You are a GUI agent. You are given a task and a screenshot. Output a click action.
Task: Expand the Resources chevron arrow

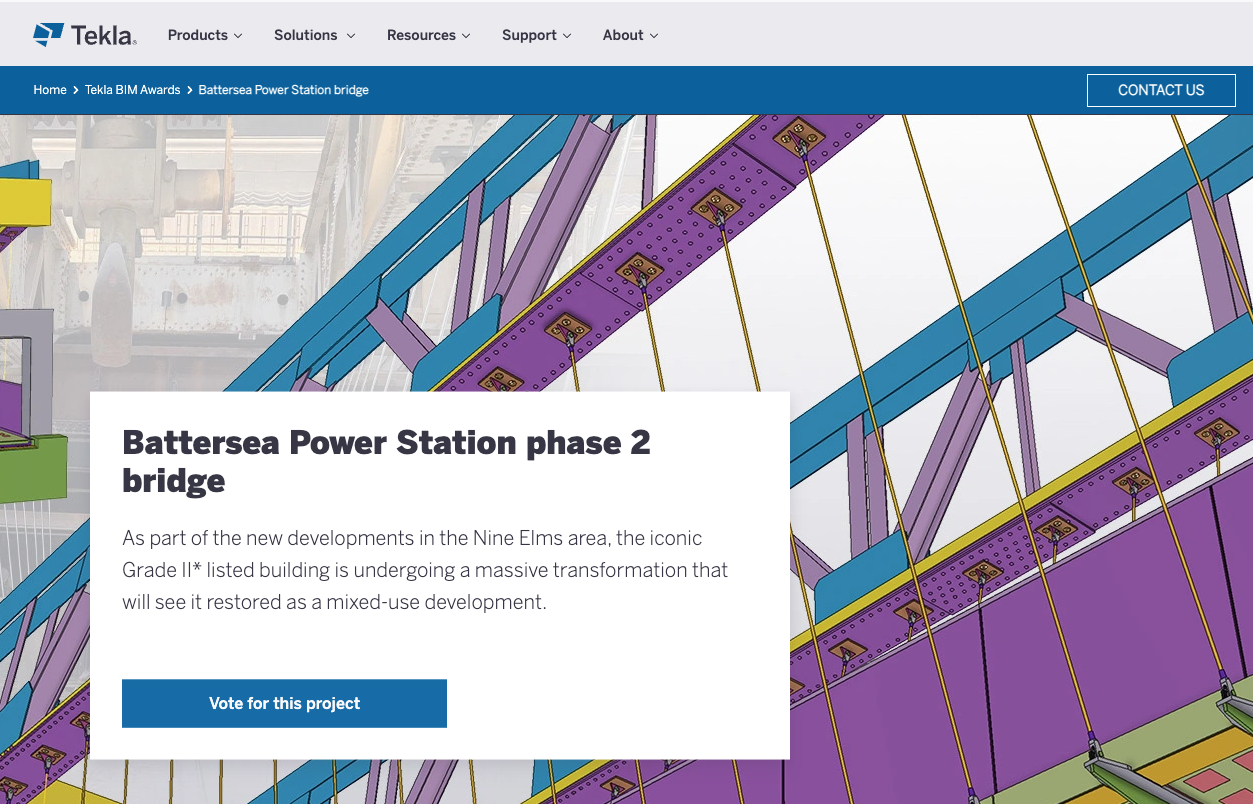466,36
